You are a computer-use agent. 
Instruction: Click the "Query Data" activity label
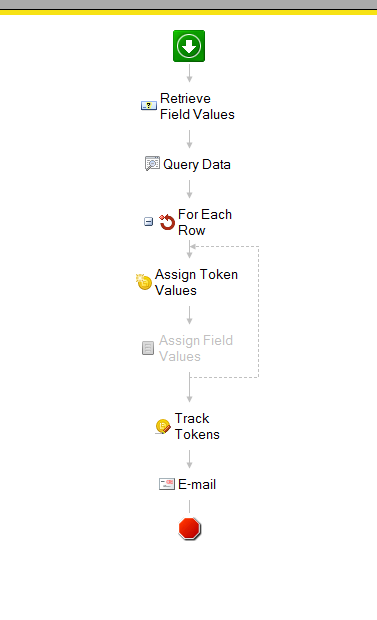coord(197,164)
